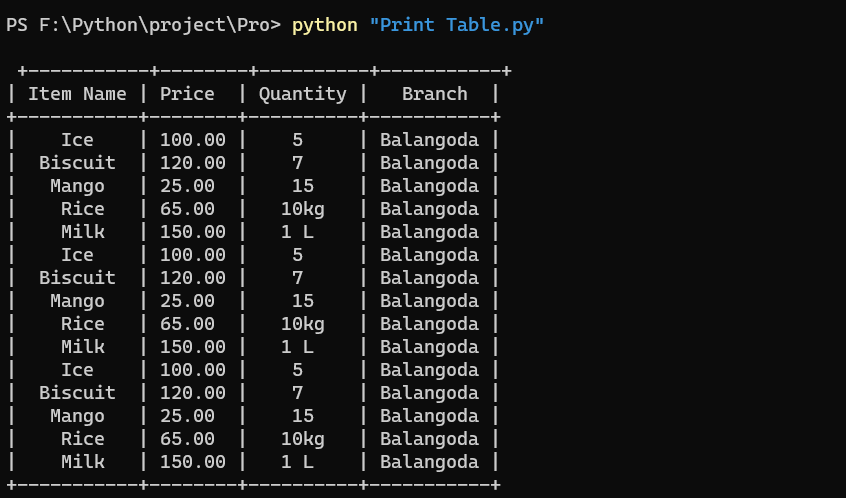Click the Branch column header
846x498 pixels.
pos(434,94)
